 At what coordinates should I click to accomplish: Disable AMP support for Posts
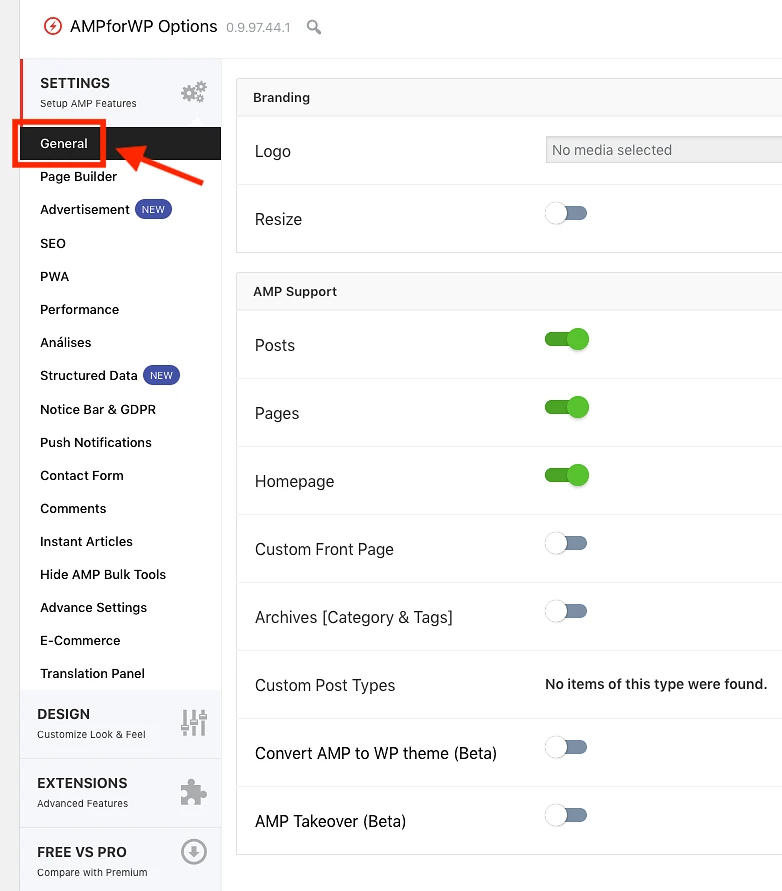click(567, 340)
